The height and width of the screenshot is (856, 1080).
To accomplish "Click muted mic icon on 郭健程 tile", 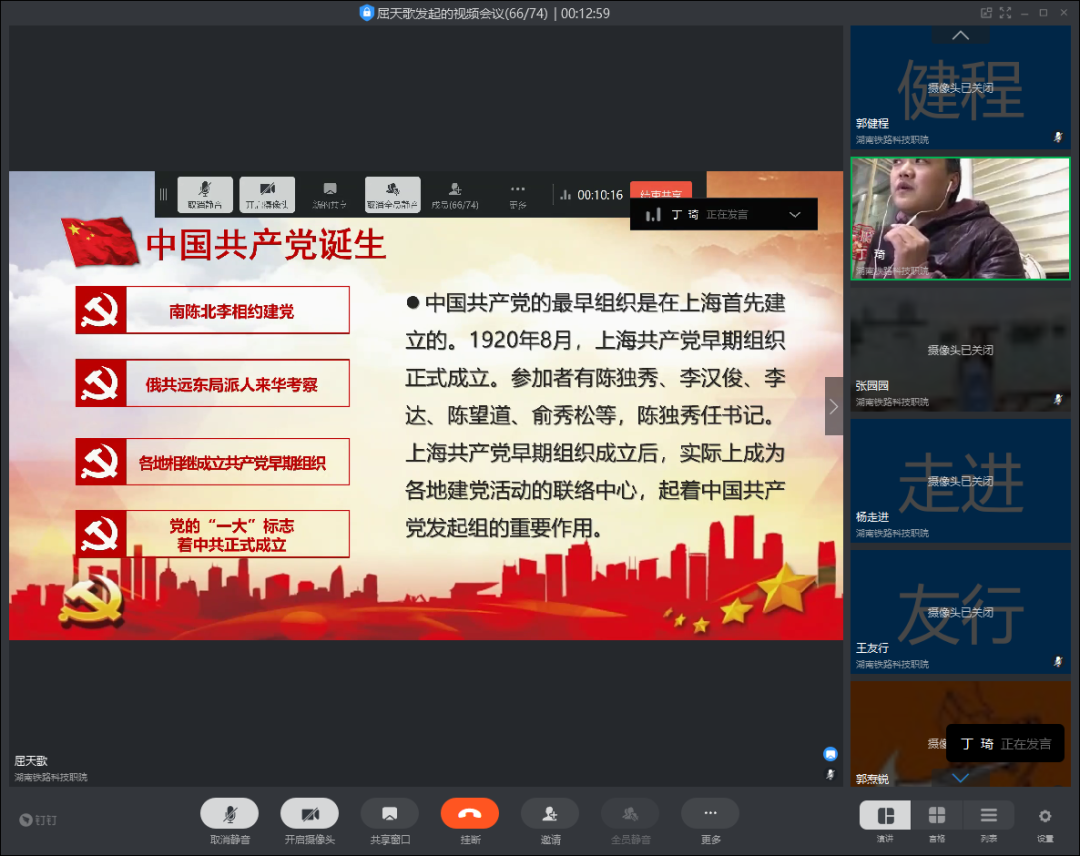I will [1058, 137].
